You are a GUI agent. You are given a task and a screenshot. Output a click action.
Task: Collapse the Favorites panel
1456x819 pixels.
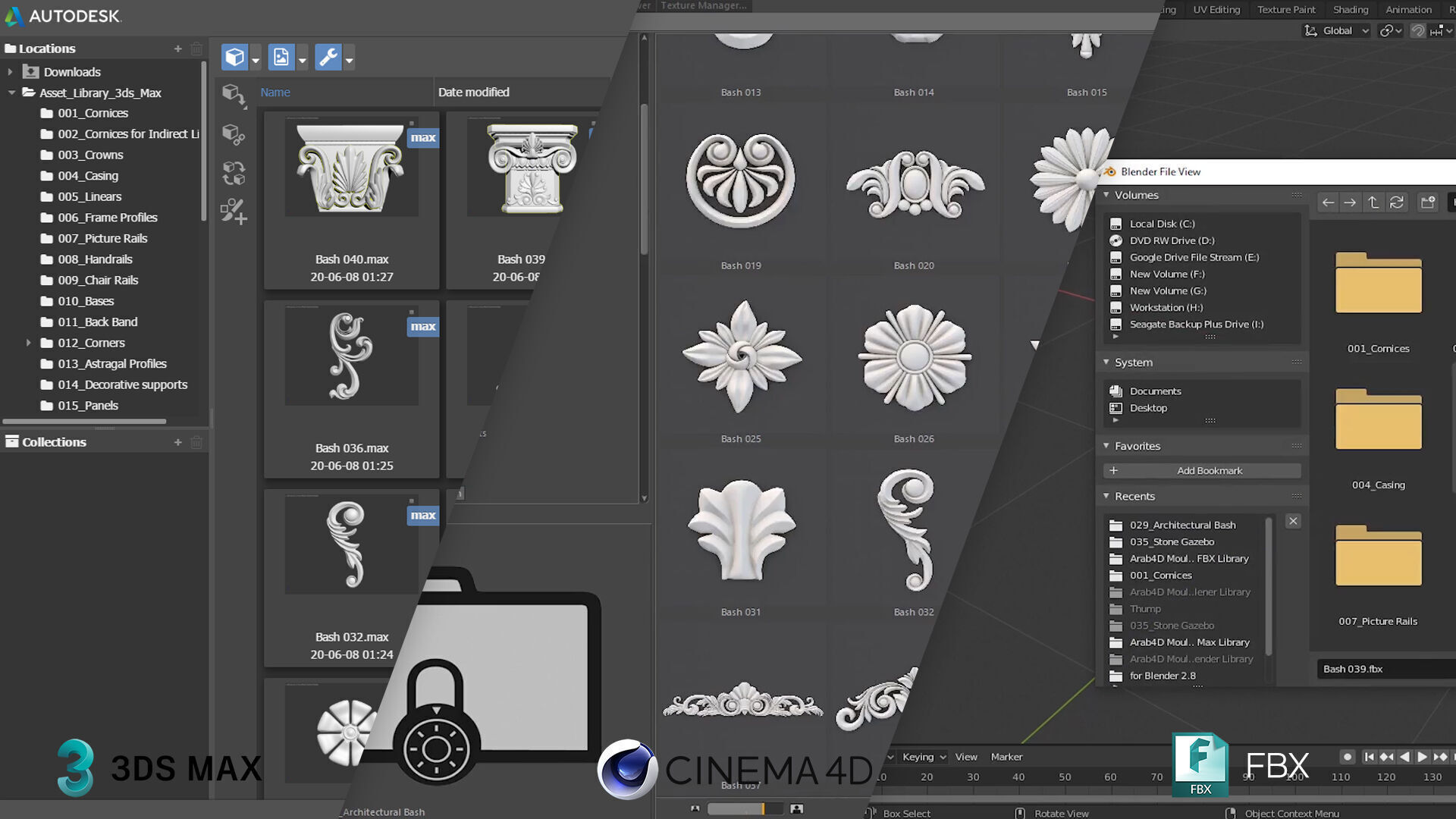coord(1106,446)
